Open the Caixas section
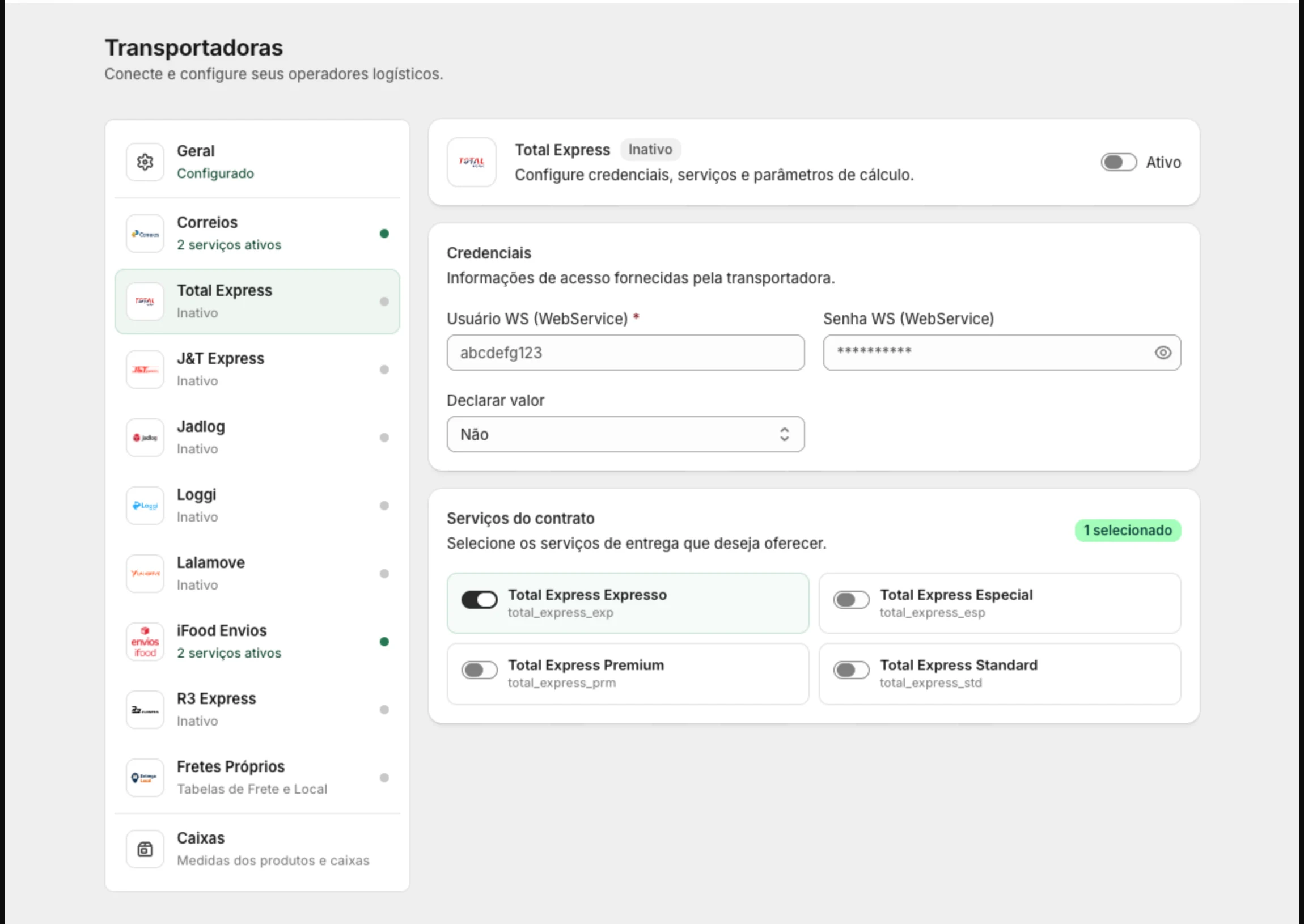 point(257,849)
